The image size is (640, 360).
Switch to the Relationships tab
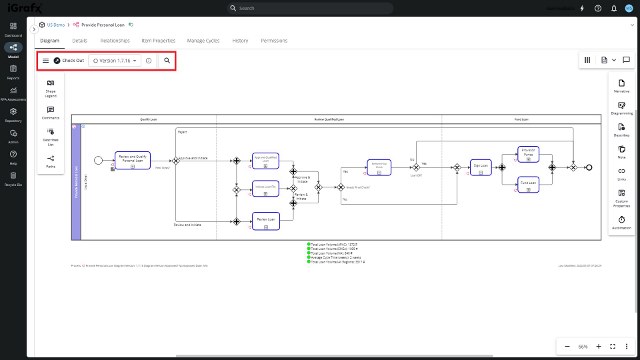pos(115,40)
